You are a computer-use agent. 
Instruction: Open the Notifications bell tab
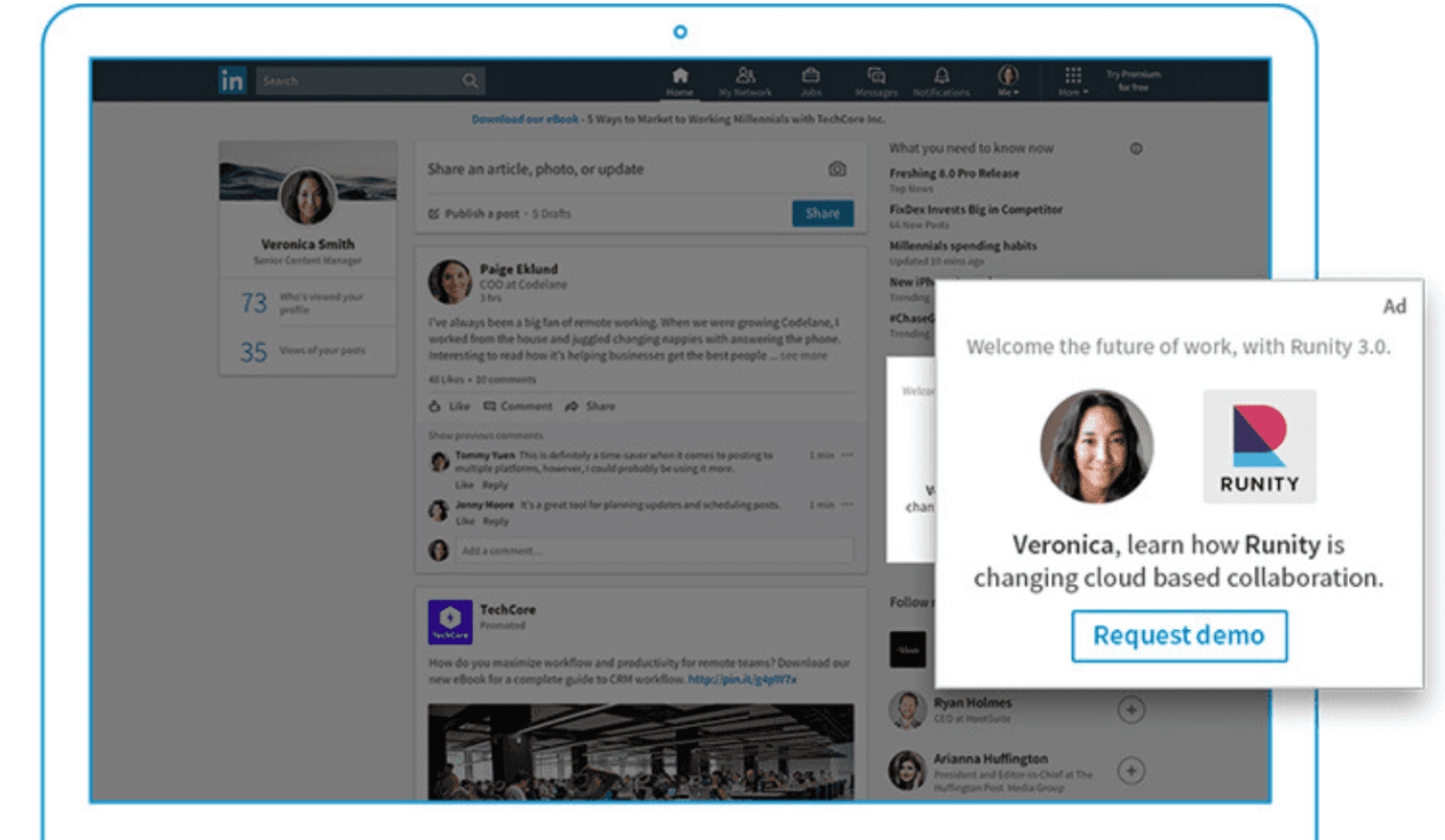click(942, 82)
